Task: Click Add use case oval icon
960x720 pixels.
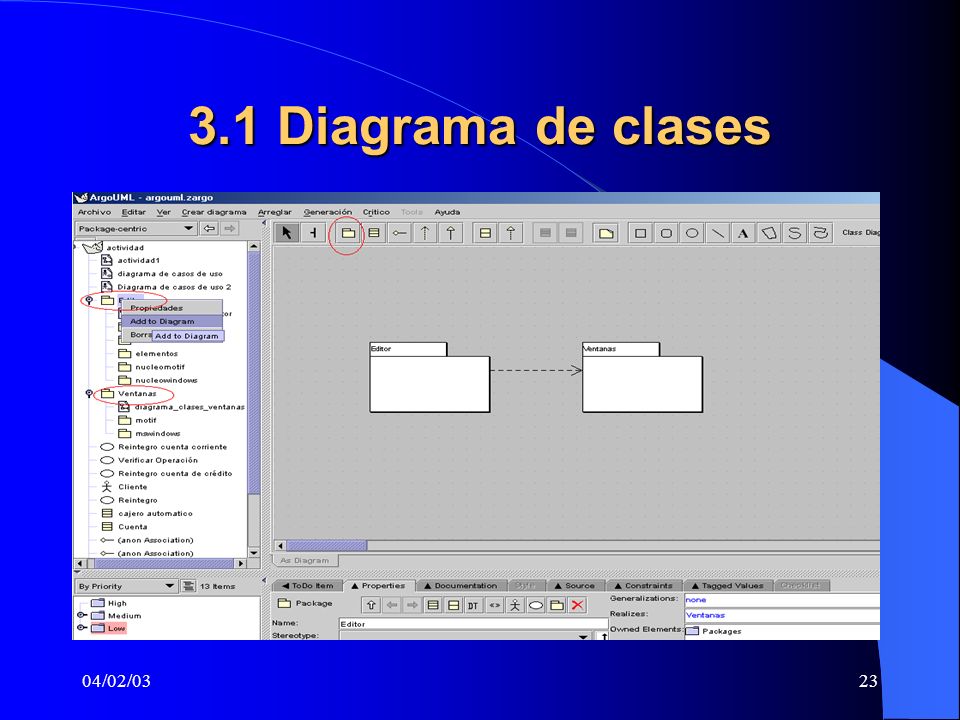Action: [x=536, y=606]
